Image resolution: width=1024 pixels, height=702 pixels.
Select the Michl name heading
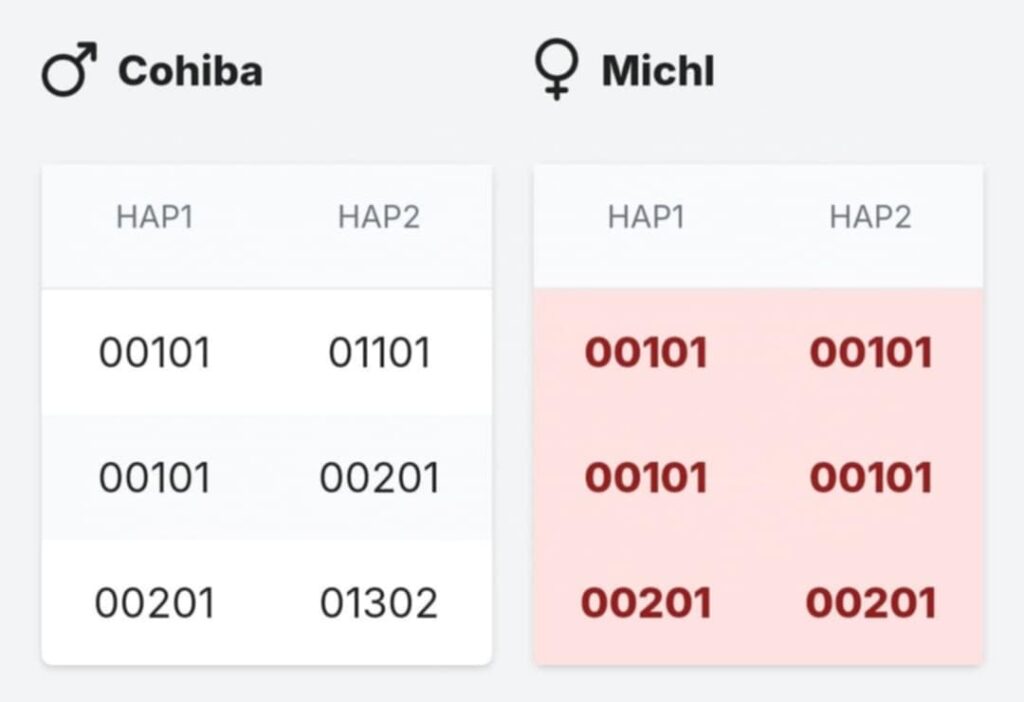(x=658, y=71)
